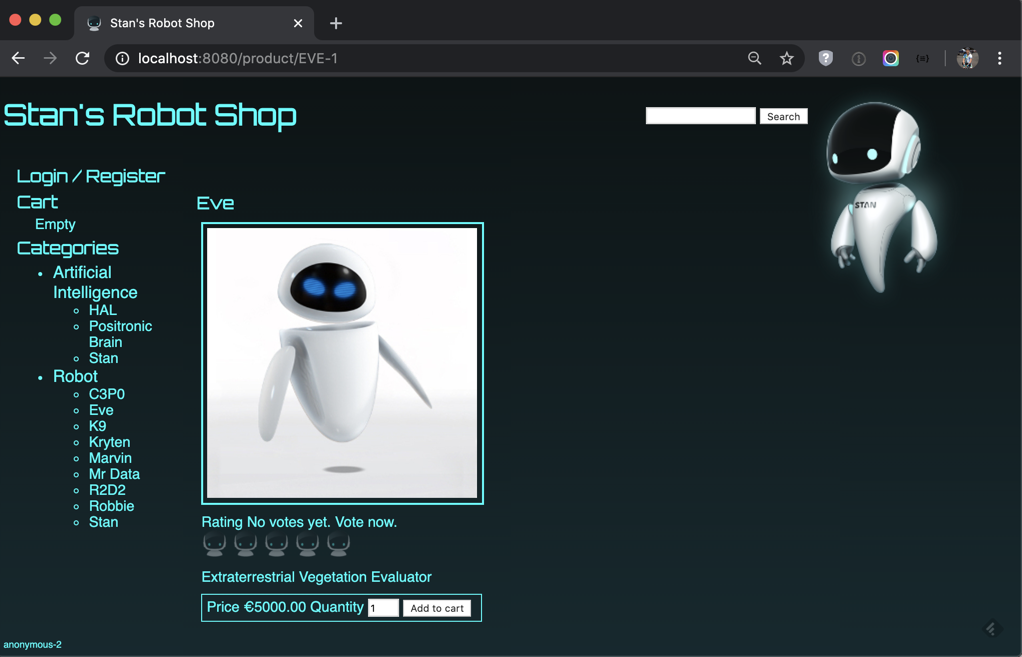Viewport: 1022px width, 657px height.
Task: Open the Chrome three-dot menu
Action: 999,59
